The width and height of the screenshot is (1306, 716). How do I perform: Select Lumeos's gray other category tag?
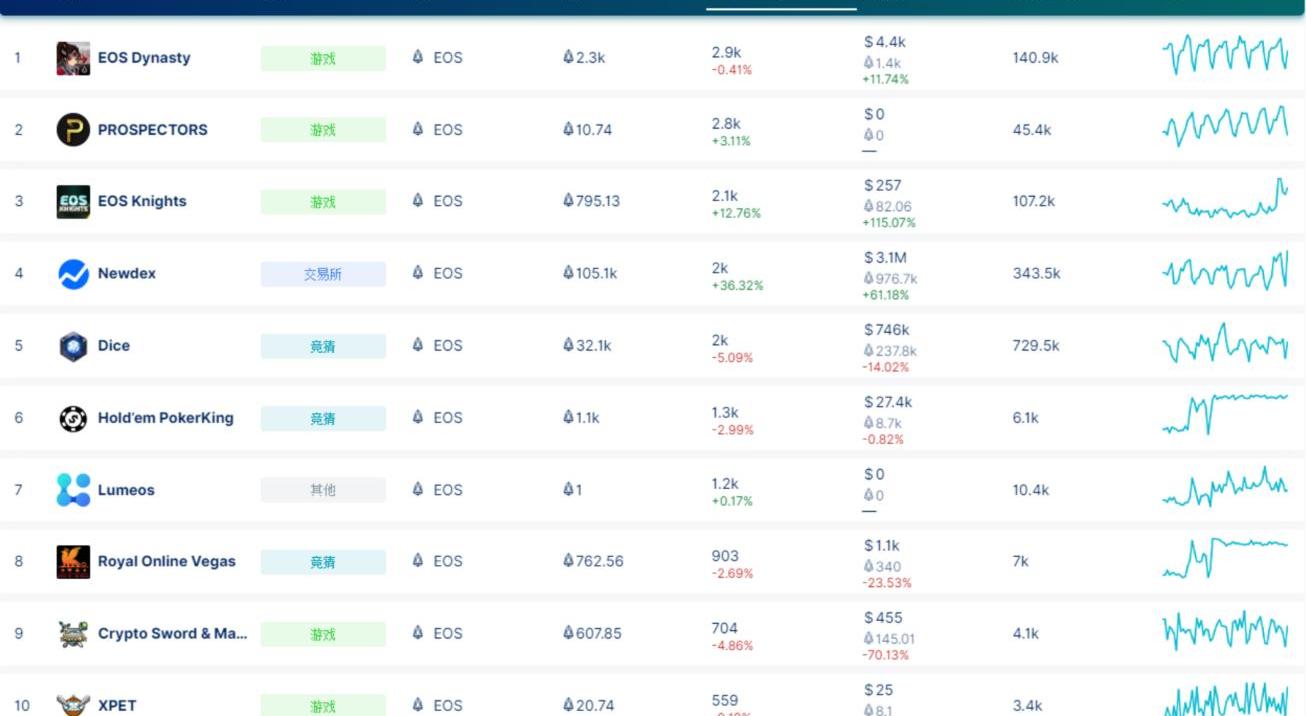323,490
